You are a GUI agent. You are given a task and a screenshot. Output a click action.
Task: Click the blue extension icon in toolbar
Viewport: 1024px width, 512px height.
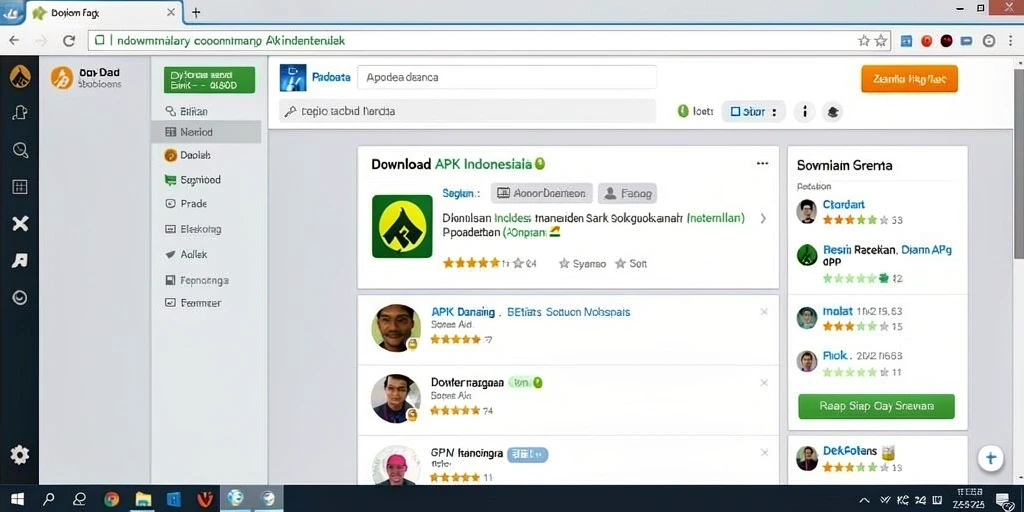coord(906,40)
